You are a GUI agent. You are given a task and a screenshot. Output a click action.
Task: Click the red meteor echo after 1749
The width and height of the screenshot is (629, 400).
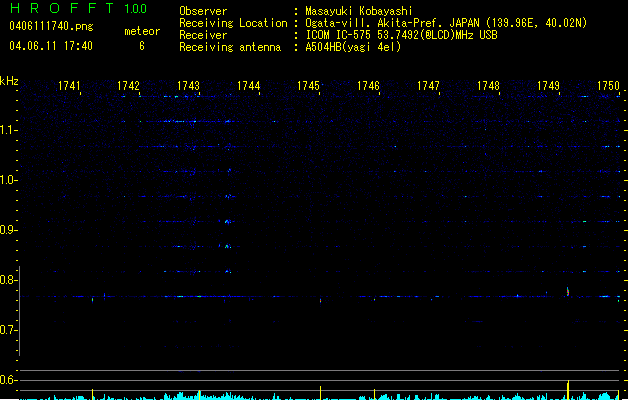[568, 292]
